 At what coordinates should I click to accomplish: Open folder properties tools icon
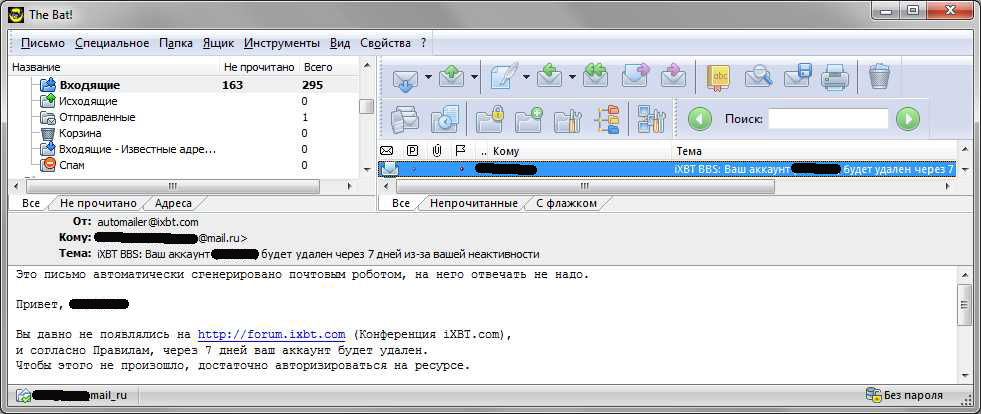click(x=568, y=119)
